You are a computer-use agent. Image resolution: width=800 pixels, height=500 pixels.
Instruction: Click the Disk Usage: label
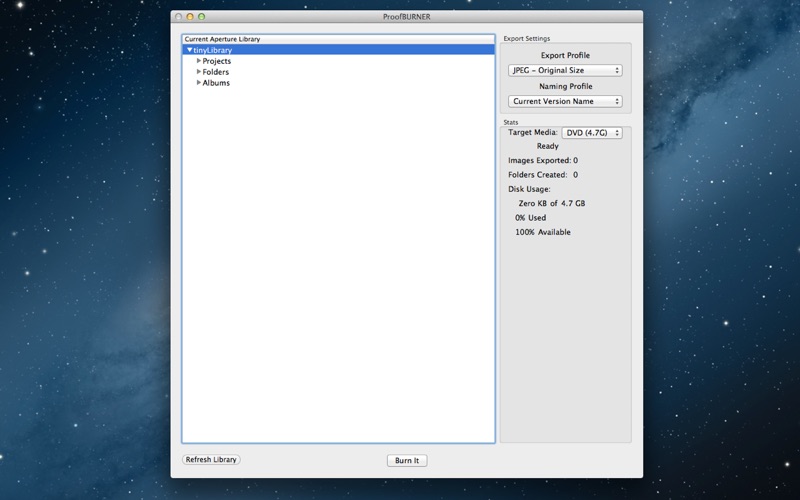click(x=529, y=189)
